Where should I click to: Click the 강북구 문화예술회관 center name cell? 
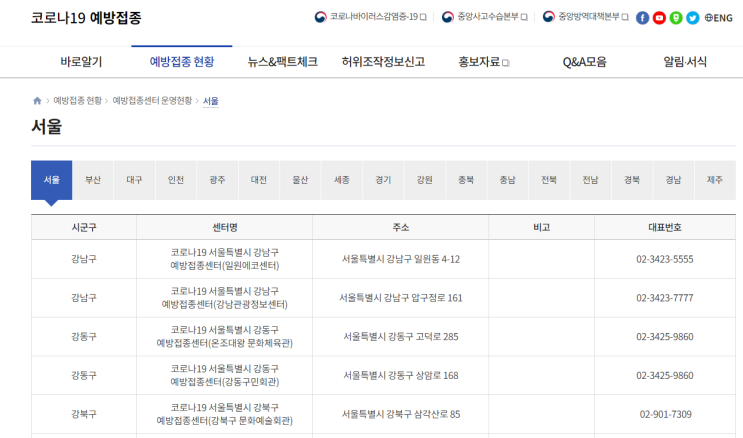pyautogui.click(x=225, y=414)
